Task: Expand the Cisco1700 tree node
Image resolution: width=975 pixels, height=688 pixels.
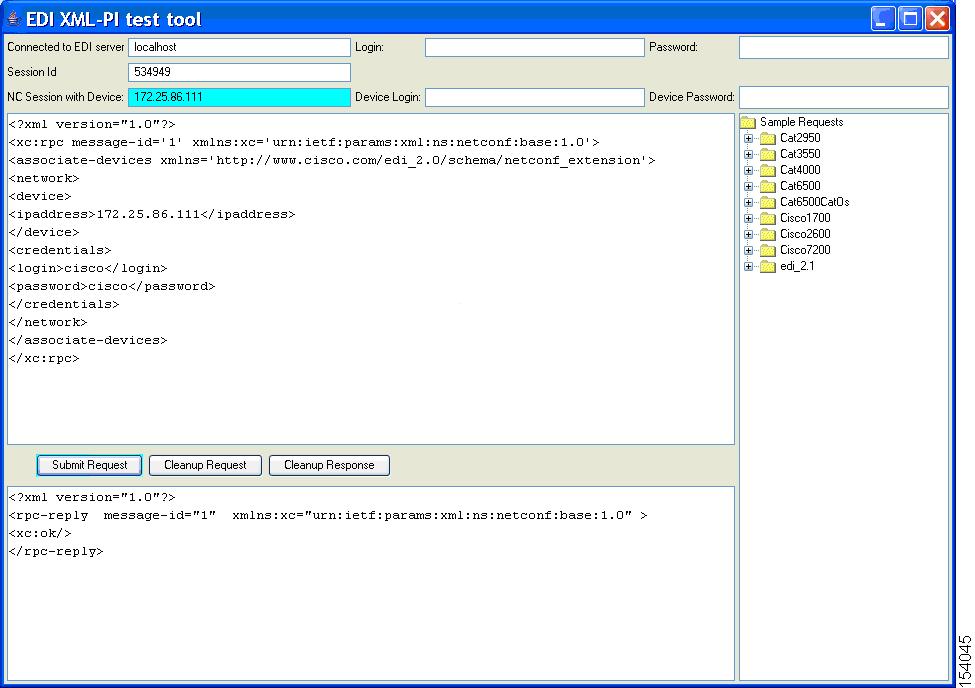Action: click(x=749, y=218)
